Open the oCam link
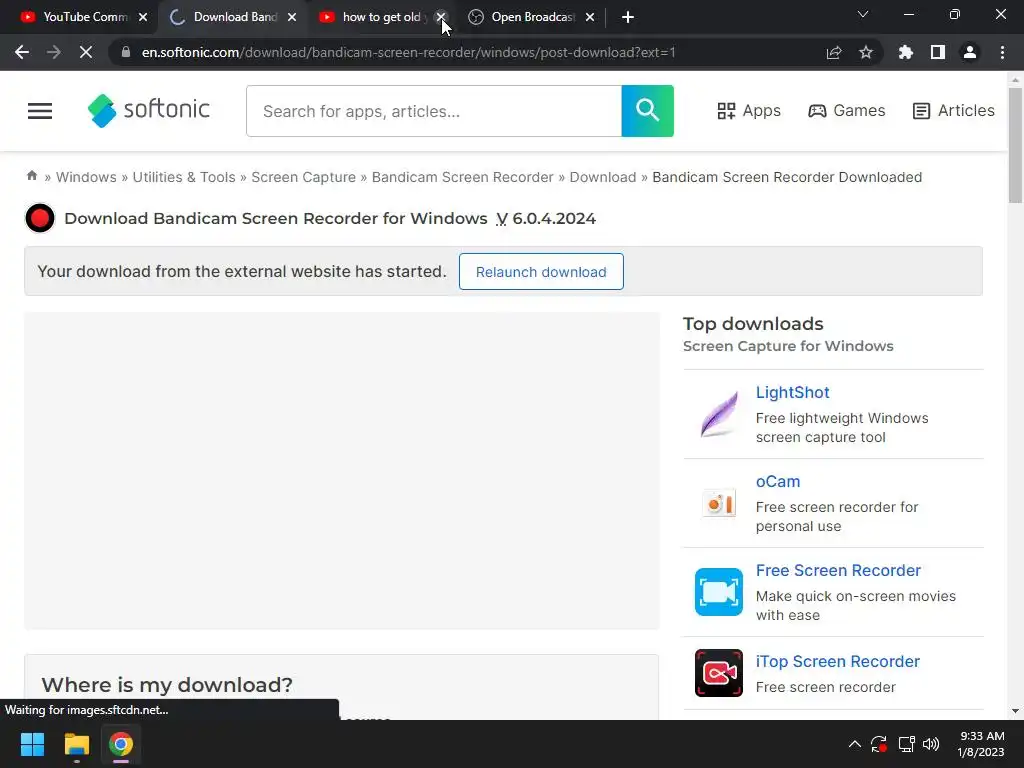 [778, 481]
